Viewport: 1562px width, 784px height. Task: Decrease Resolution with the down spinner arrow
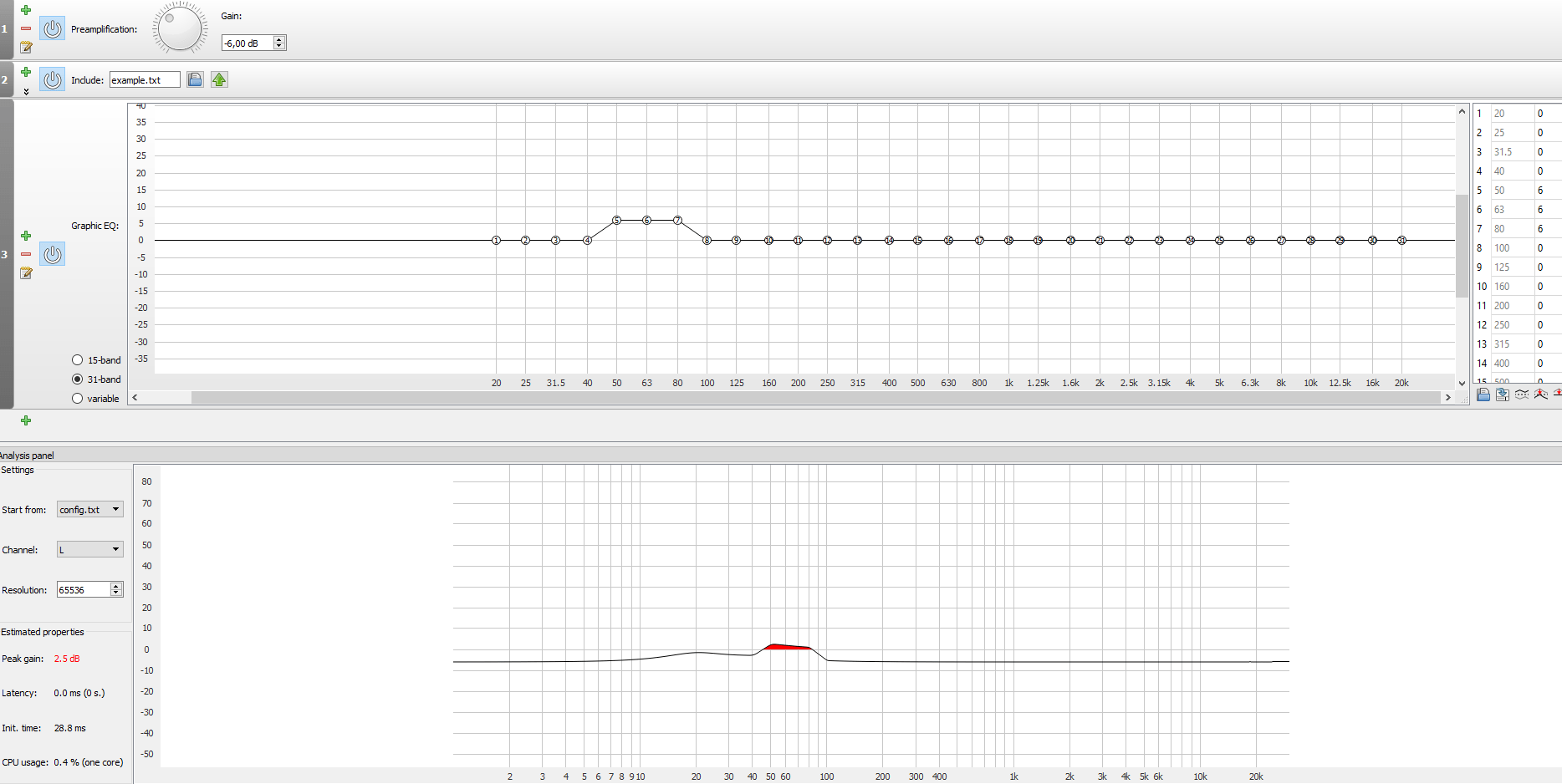pyautogui.click(x=116, y=593)
